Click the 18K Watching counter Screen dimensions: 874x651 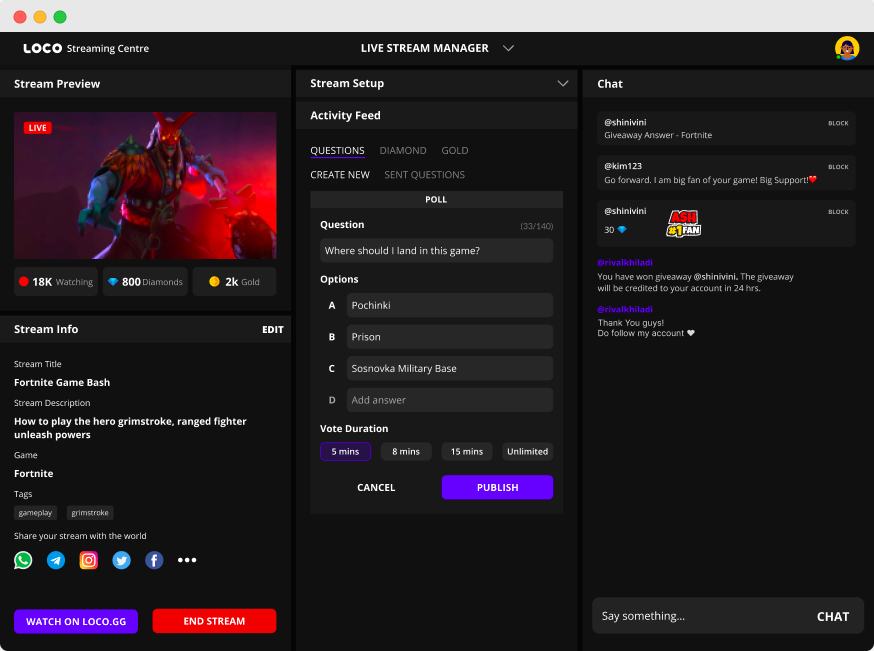coord(56,281)
